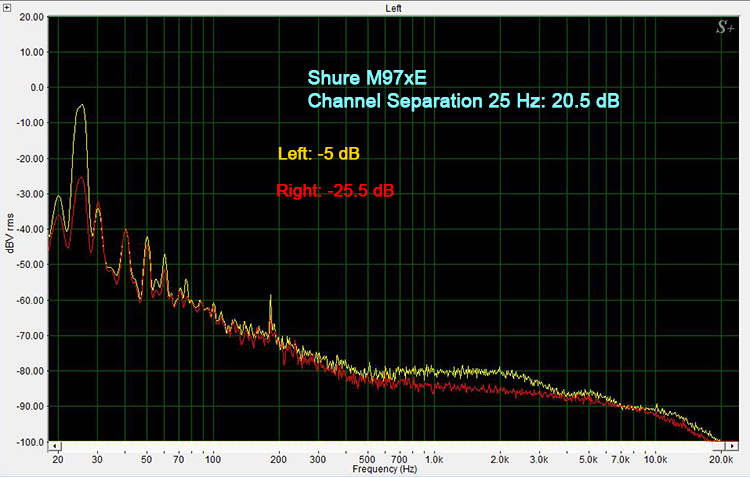Click the 20.00 value on the y-axis
The width and height of the screenshot is (750, 477).
click(x=32, y=17)
